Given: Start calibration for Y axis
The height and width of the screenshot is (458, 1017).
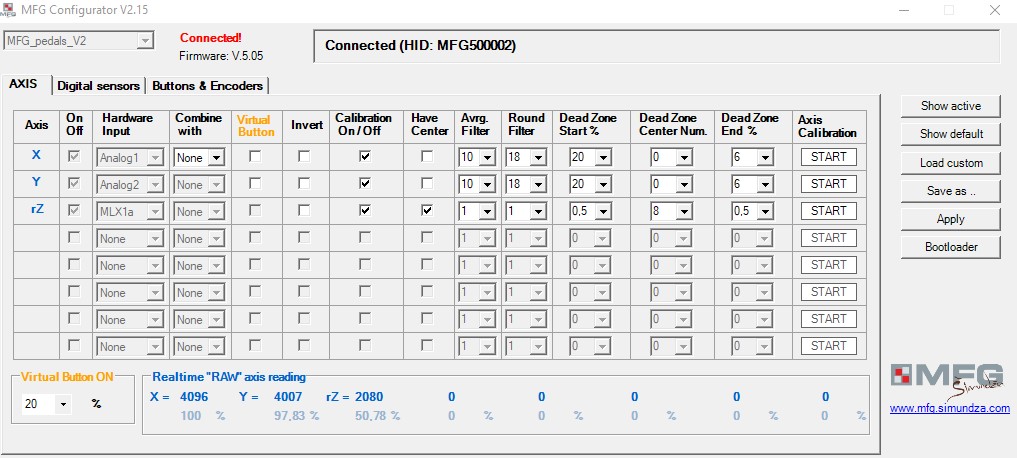Looking at the screenshot, I should tap(828, 184).
